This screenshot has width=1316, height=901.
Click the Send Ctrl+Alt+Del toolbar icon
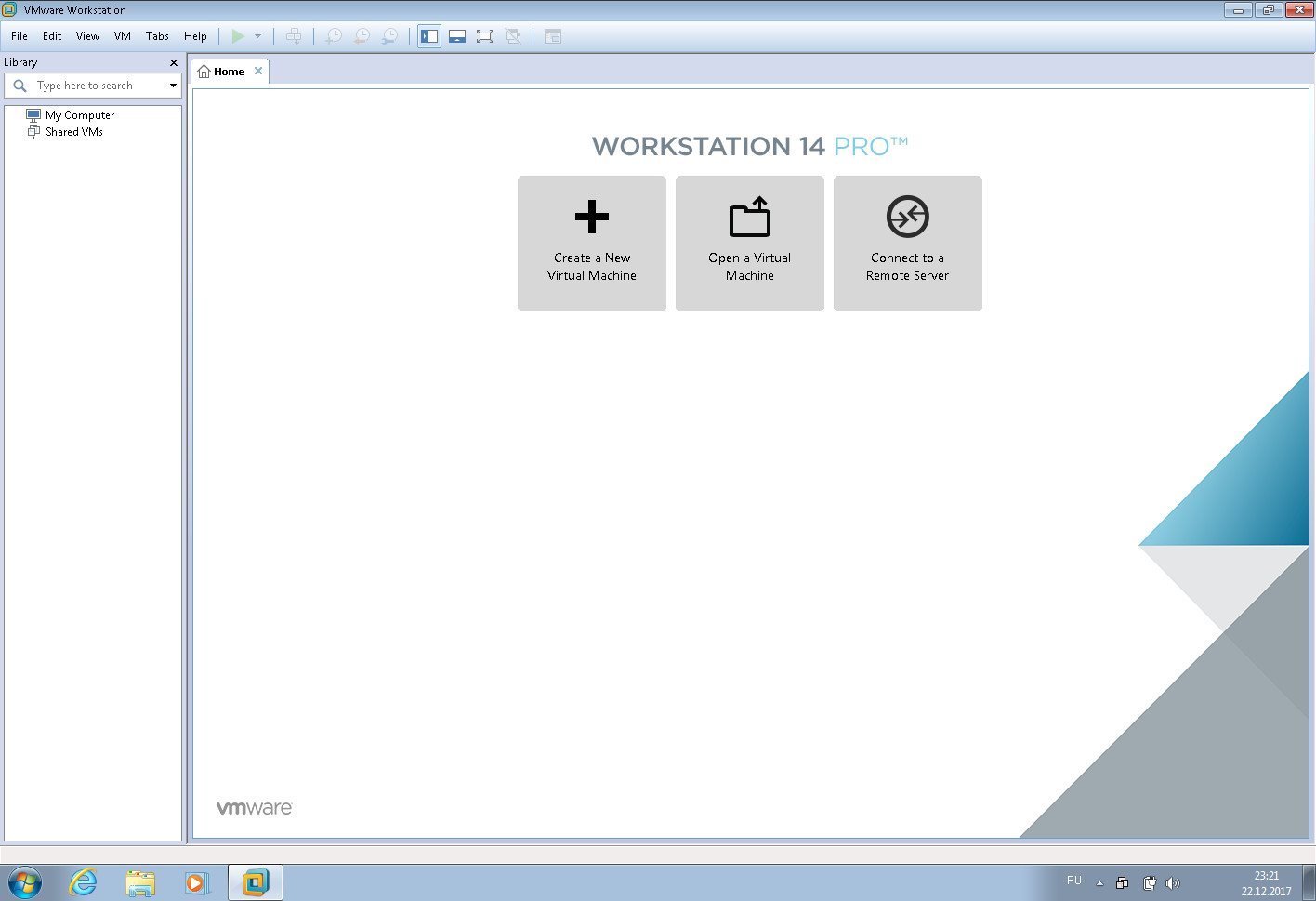tap(294, 36)
